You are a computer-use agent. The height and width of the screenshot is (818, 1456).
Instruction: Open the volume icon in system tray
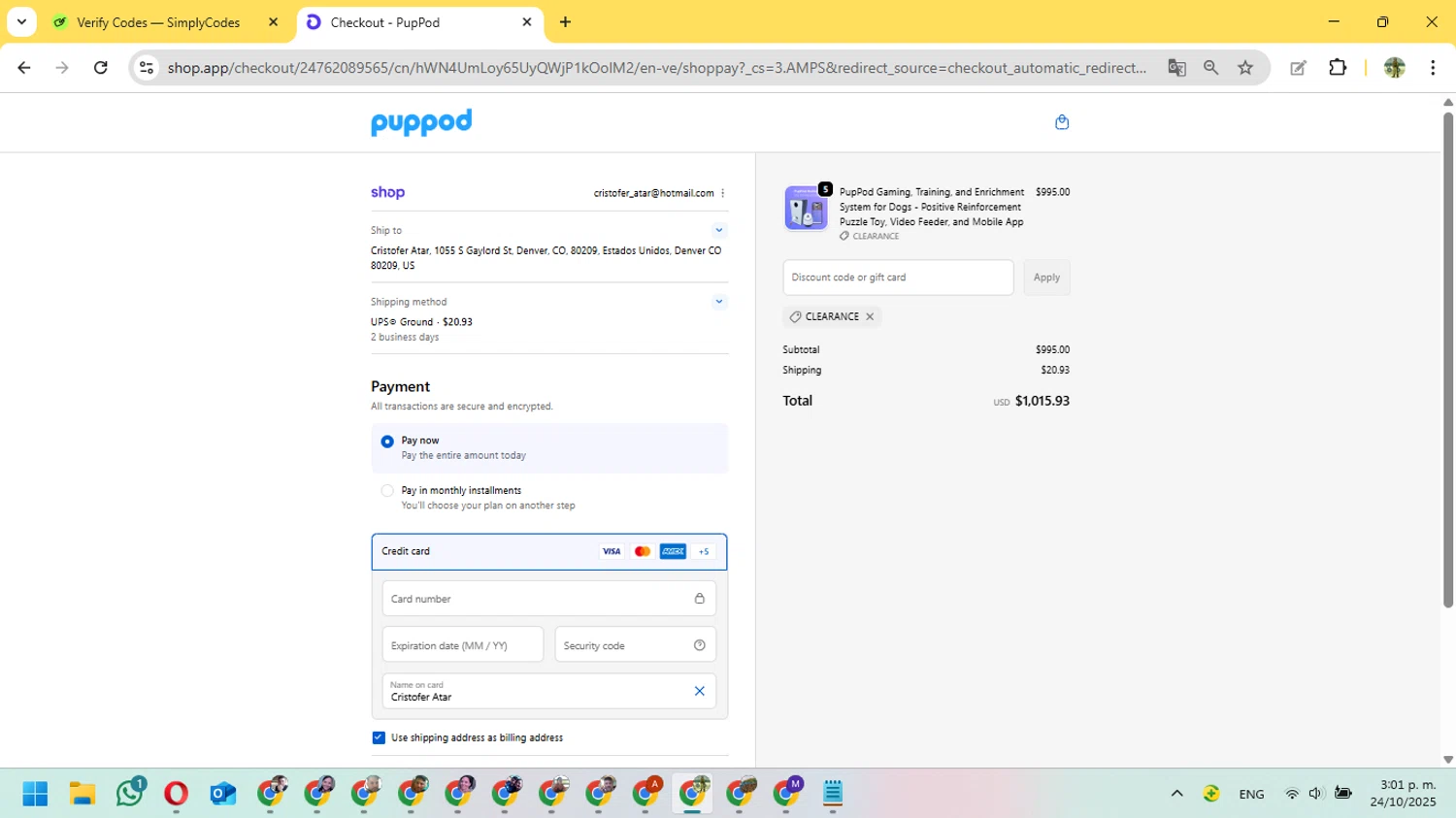click(1315, 794)
